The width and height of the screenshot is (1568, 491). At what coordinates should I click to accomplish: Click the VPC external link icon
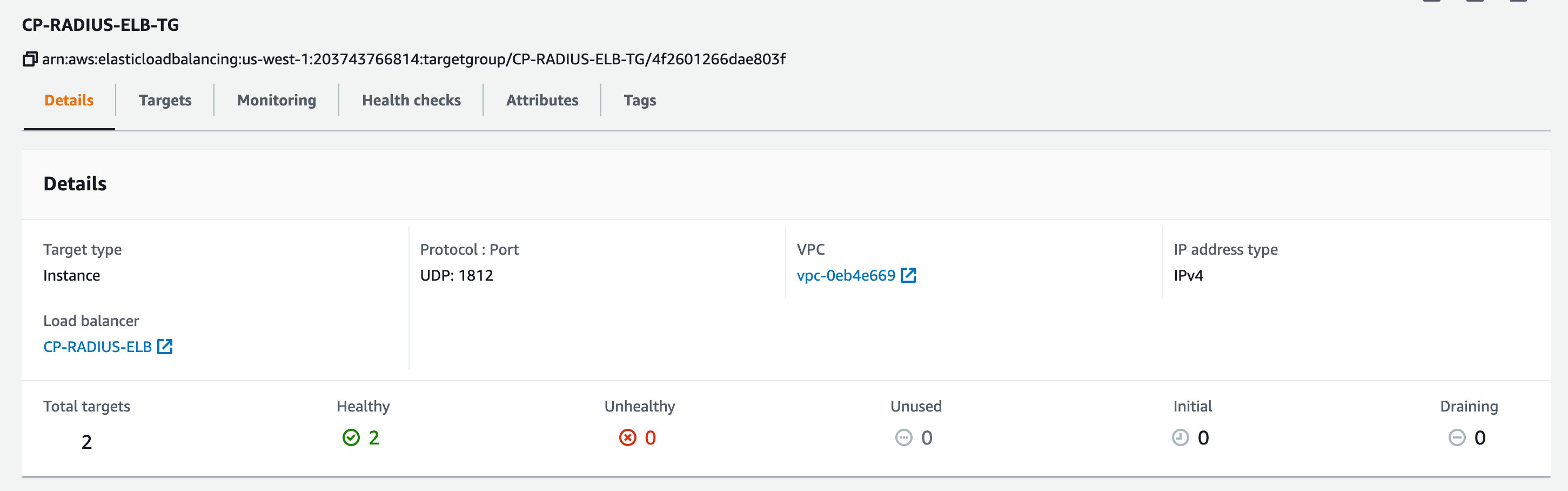[908, 275]
